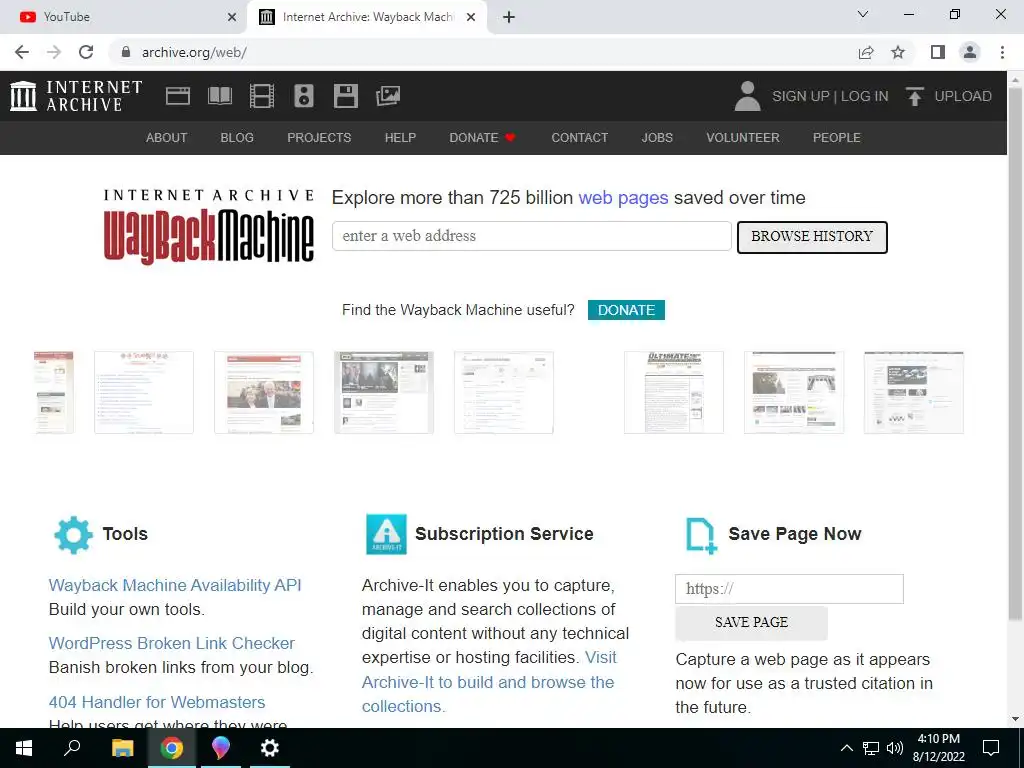This screenshot has height=768, width=1024.
Task: Close the YouTube tab
Action: (x=232, y=17)
